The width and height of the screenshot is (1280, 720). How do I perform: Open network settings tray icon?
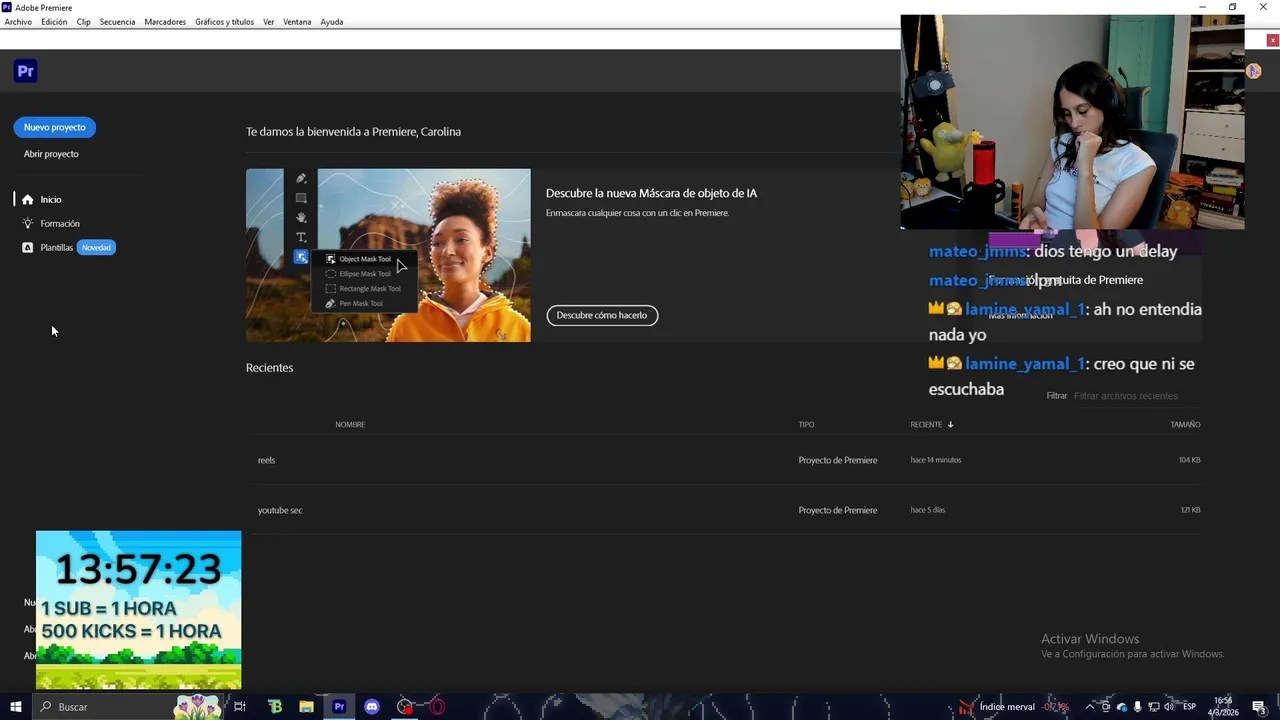[1153, 707]
